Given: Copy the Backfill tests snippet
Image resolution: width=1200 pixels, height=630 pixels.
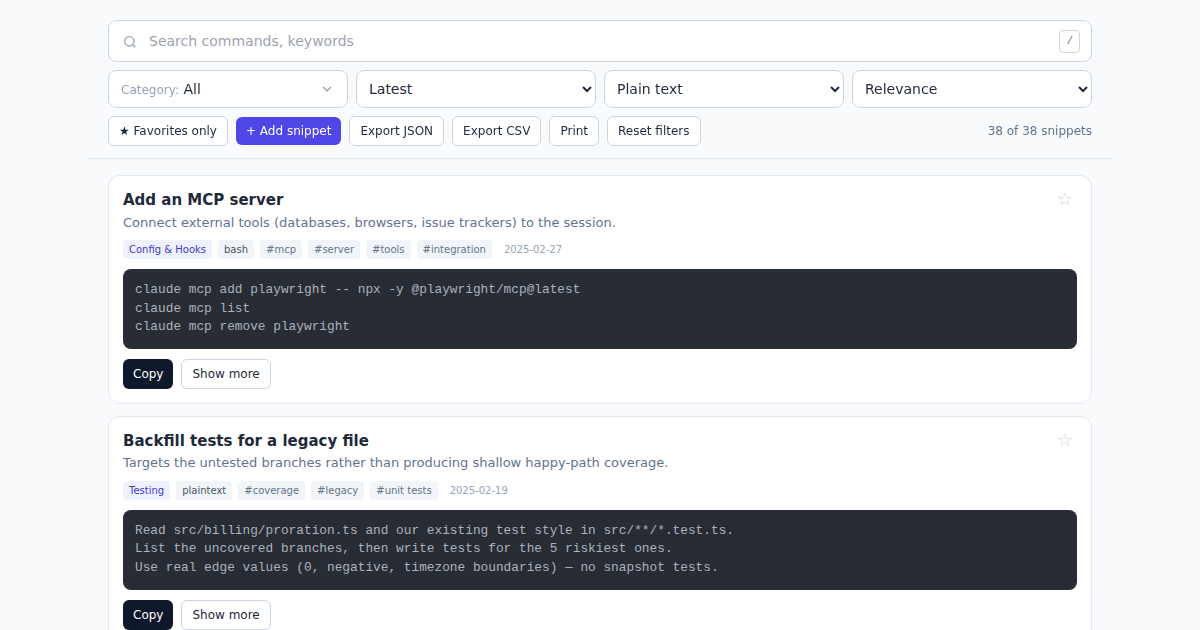Looking at the screenshot, I should (x=148, y=615).
